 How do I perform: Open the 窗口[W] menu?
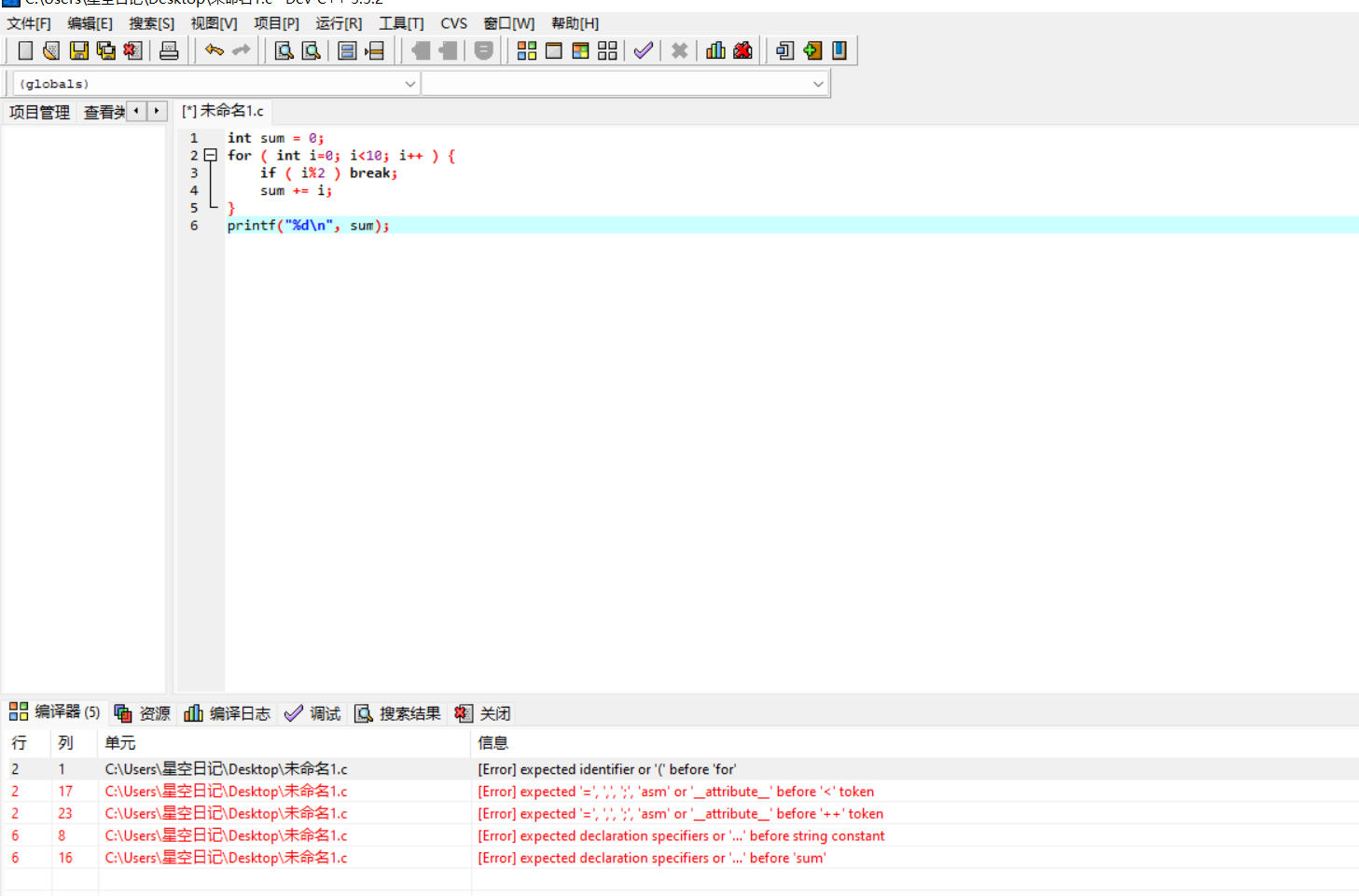point(509,23)
